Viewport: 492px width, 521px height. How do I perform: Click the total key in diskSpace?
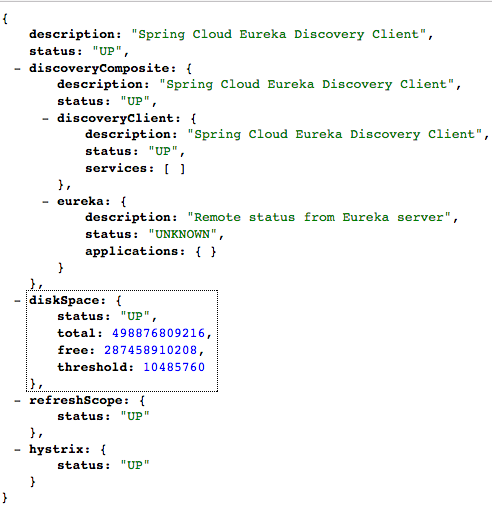(76, 333)
